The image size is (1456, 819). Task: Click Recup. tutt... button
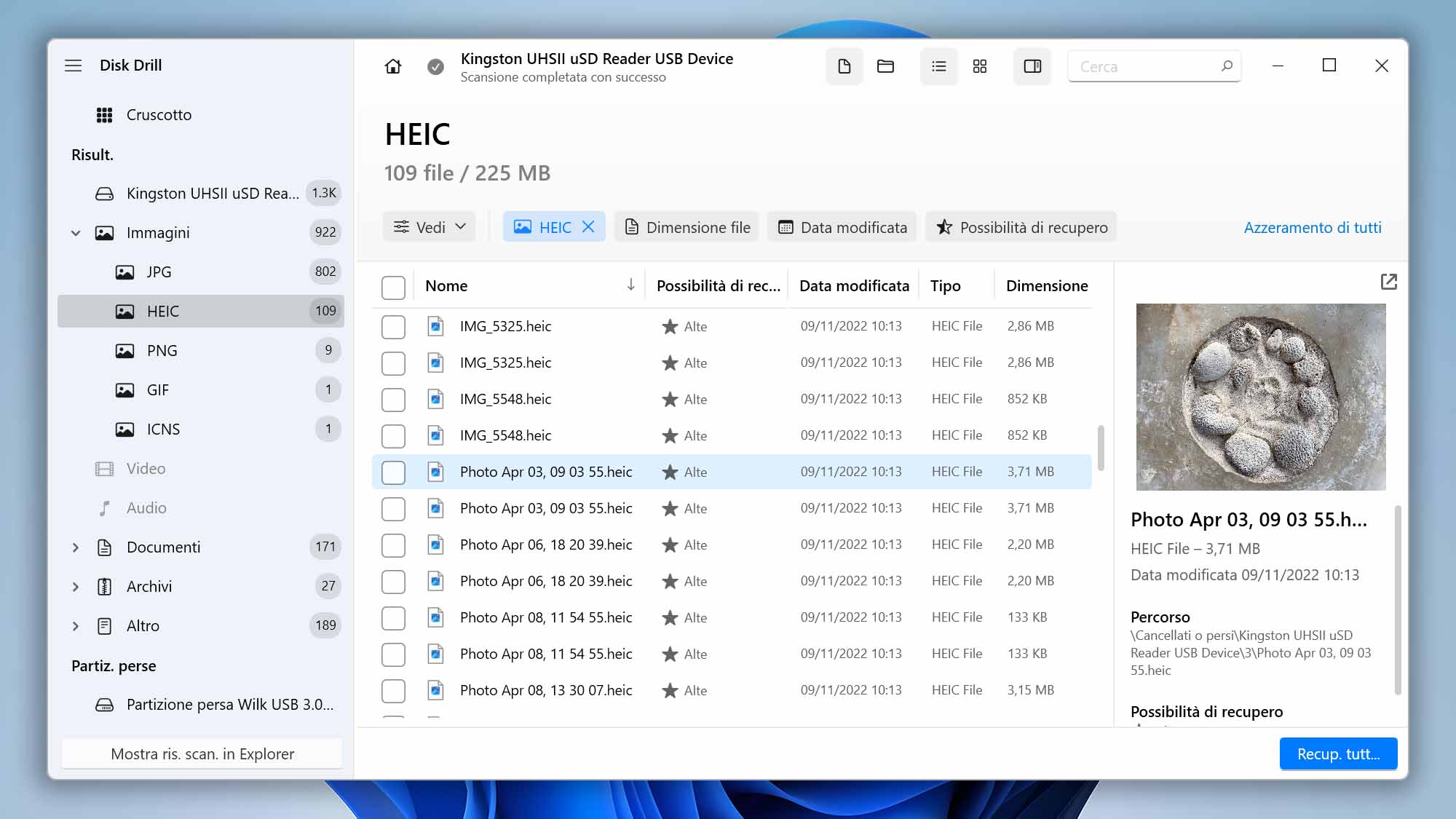pyautogui.click(x=1338, y=754)
